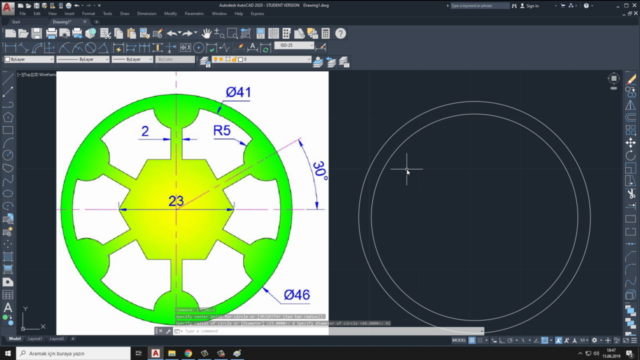Select the Linear dimension tool
This screenshot has width=640, height=360.
tap(10, 48)
